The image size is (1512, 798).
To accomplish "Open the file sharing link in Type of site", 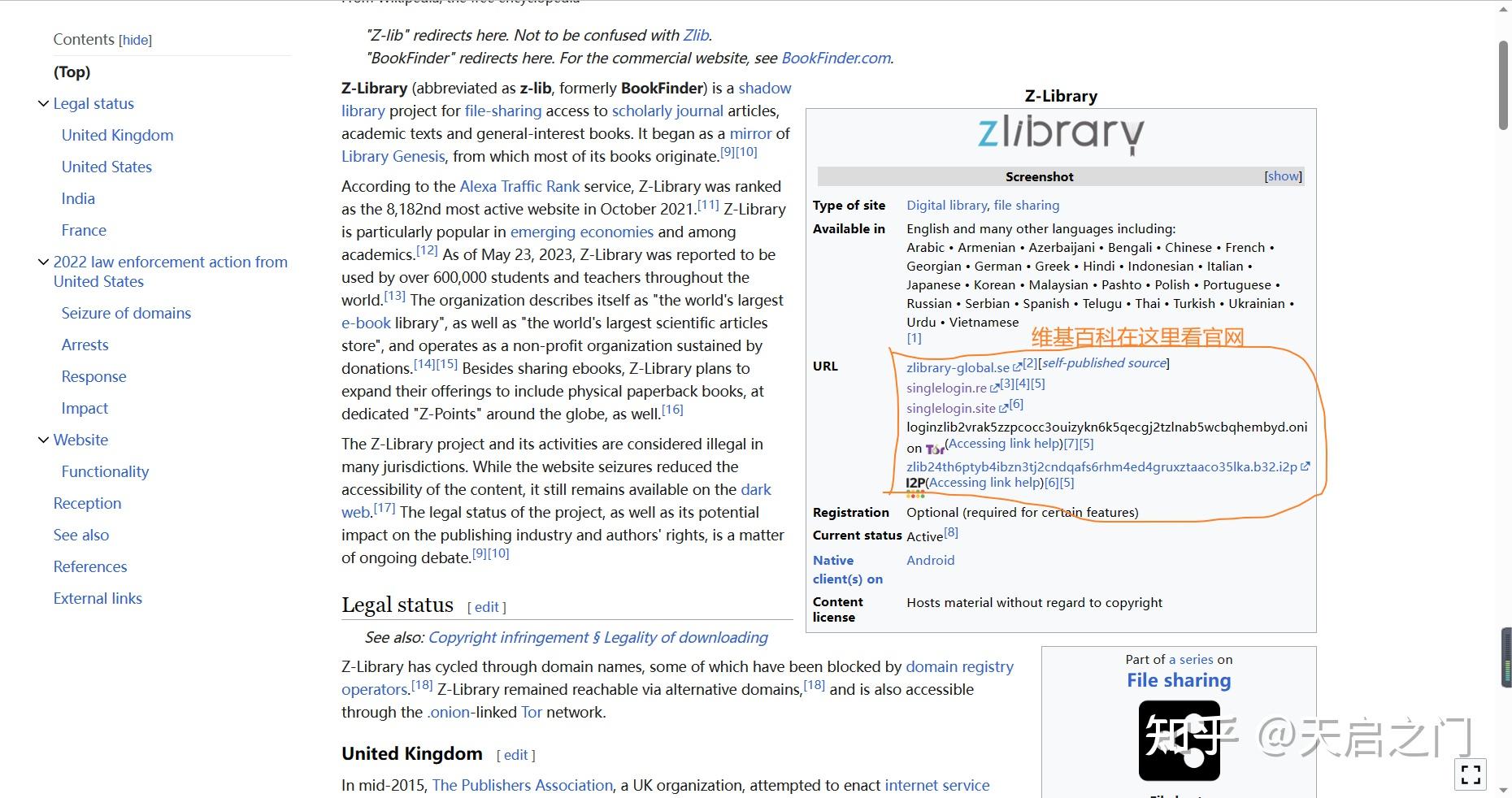I will point(1027,205).
